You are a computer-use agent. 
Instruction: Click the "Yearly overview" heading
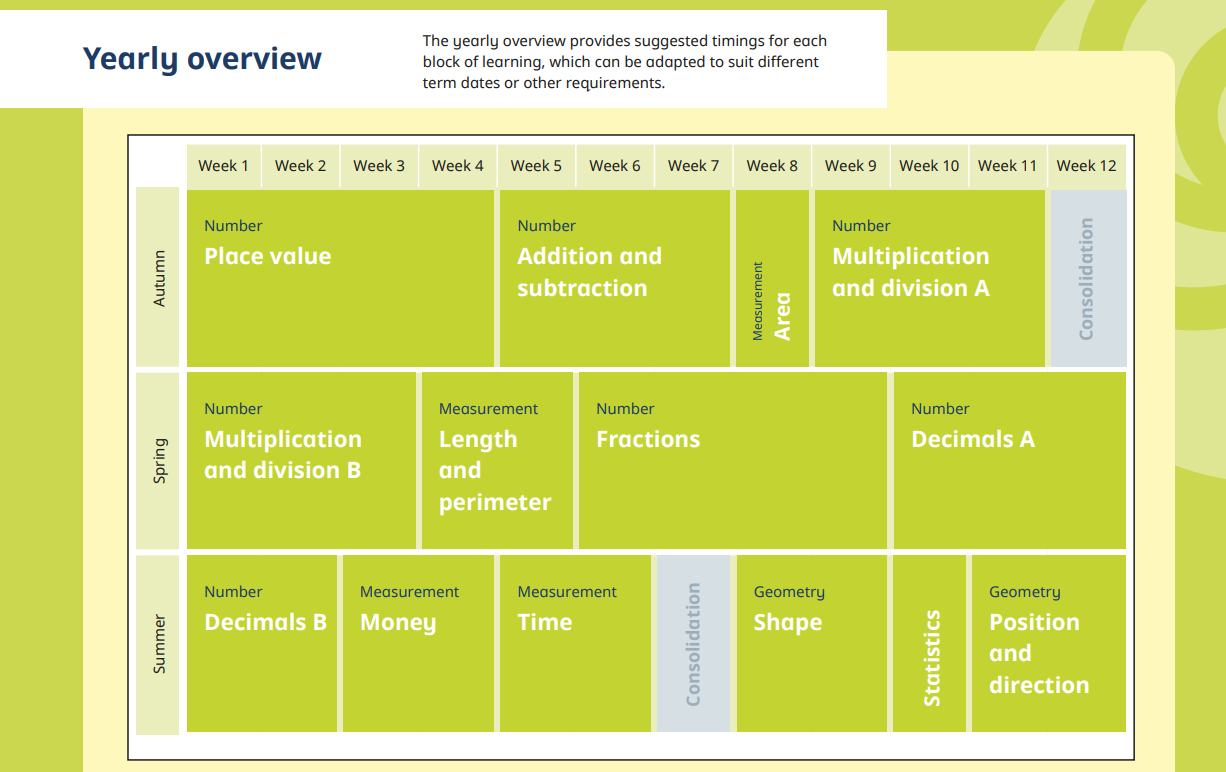click(x=202, y=59)
